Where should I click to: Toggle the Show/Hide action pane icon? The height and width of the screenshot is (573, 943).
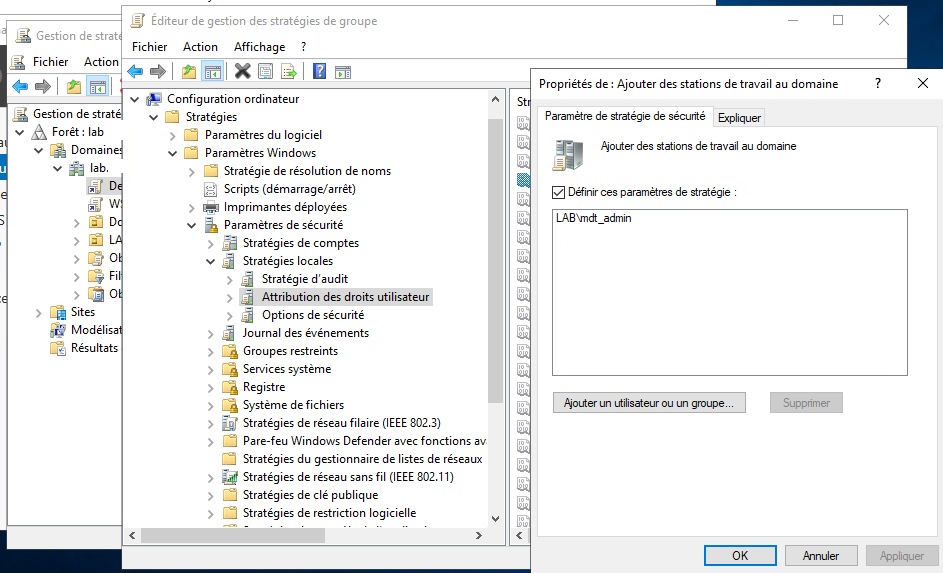pyautogui.click(x=343, y=71)
